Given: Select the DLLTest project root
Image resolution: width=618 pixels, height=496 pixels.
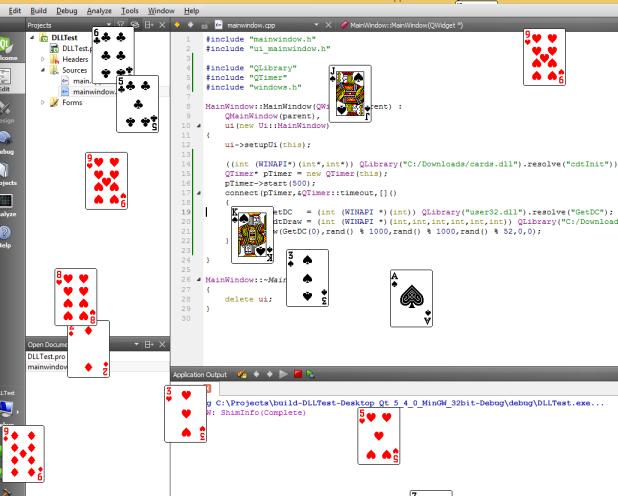Looking at the screenshot, I should point(64,37).
